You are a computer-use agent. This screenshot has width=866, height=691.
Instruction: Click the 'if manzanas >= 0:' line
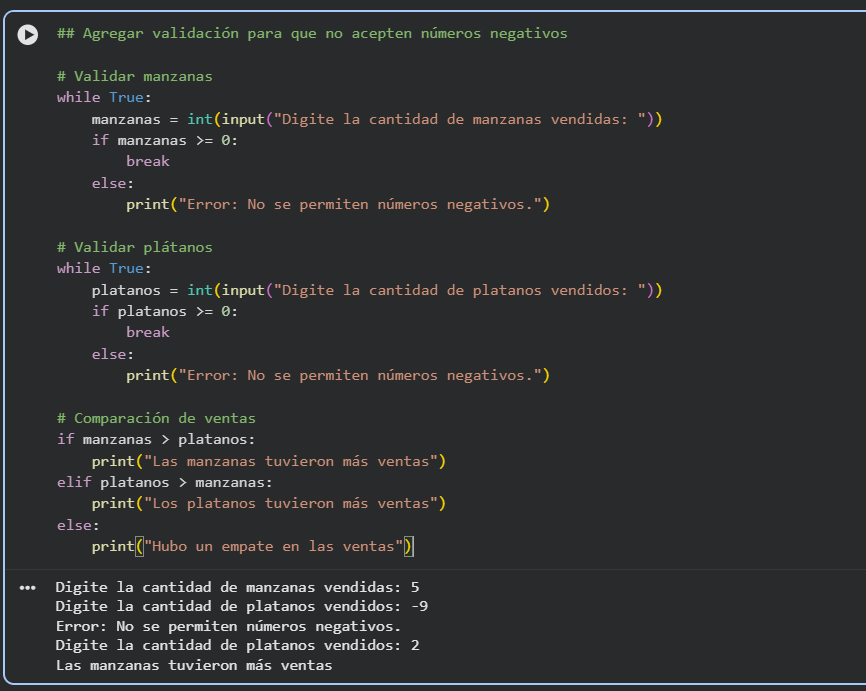tap(165, 140)
